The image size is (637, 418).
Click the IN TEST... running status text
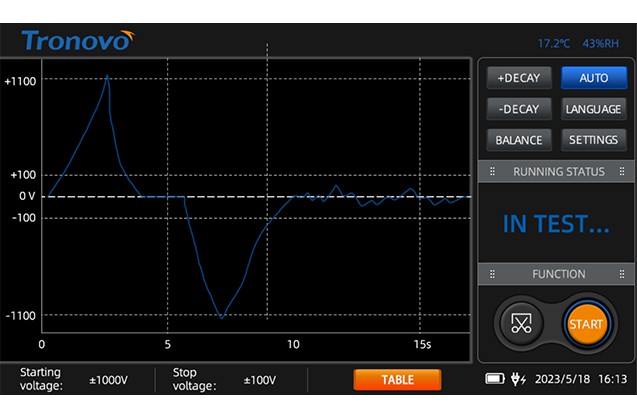555,225
